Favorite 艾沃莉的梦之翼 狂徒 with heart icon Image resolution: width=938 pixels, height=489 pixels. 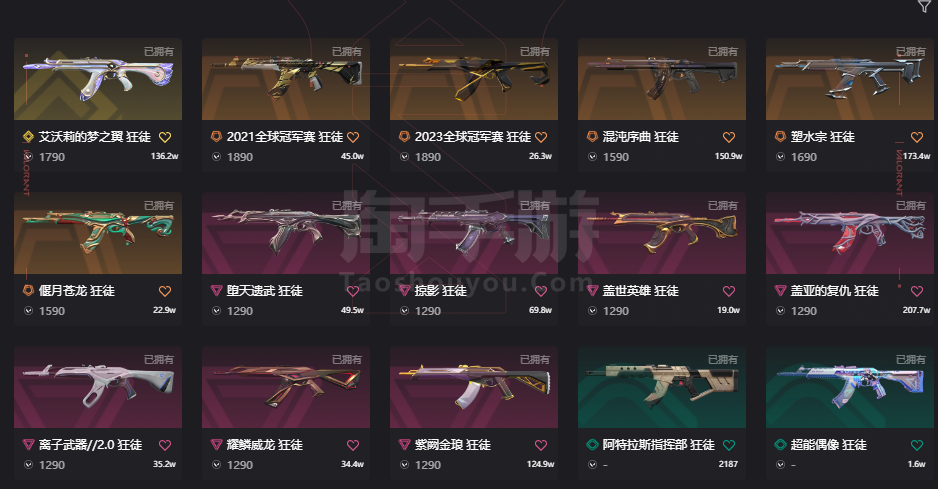pos(165,137)
